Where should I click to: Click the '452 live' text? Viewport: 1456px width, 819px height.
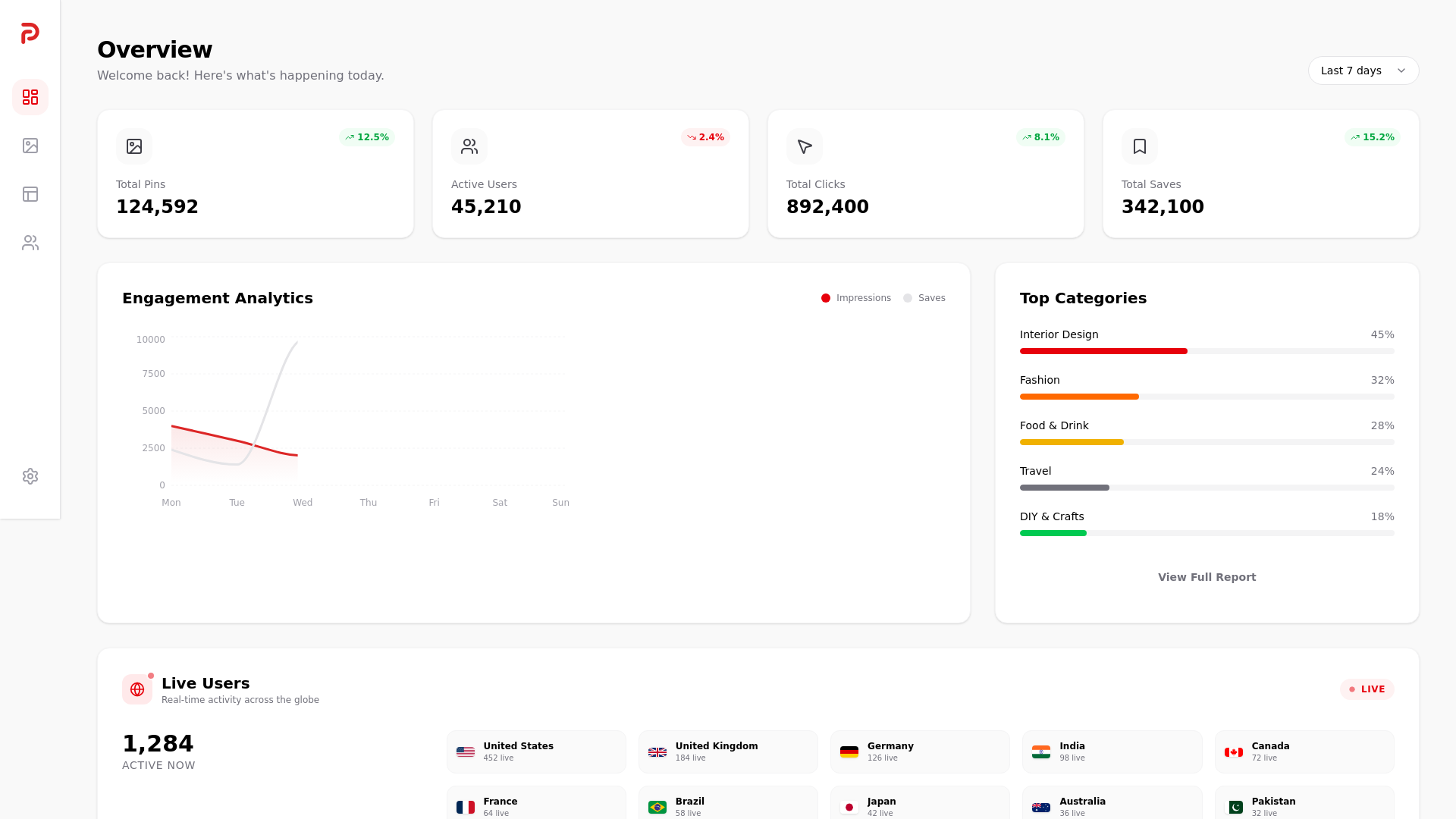[x=498, y=758]
